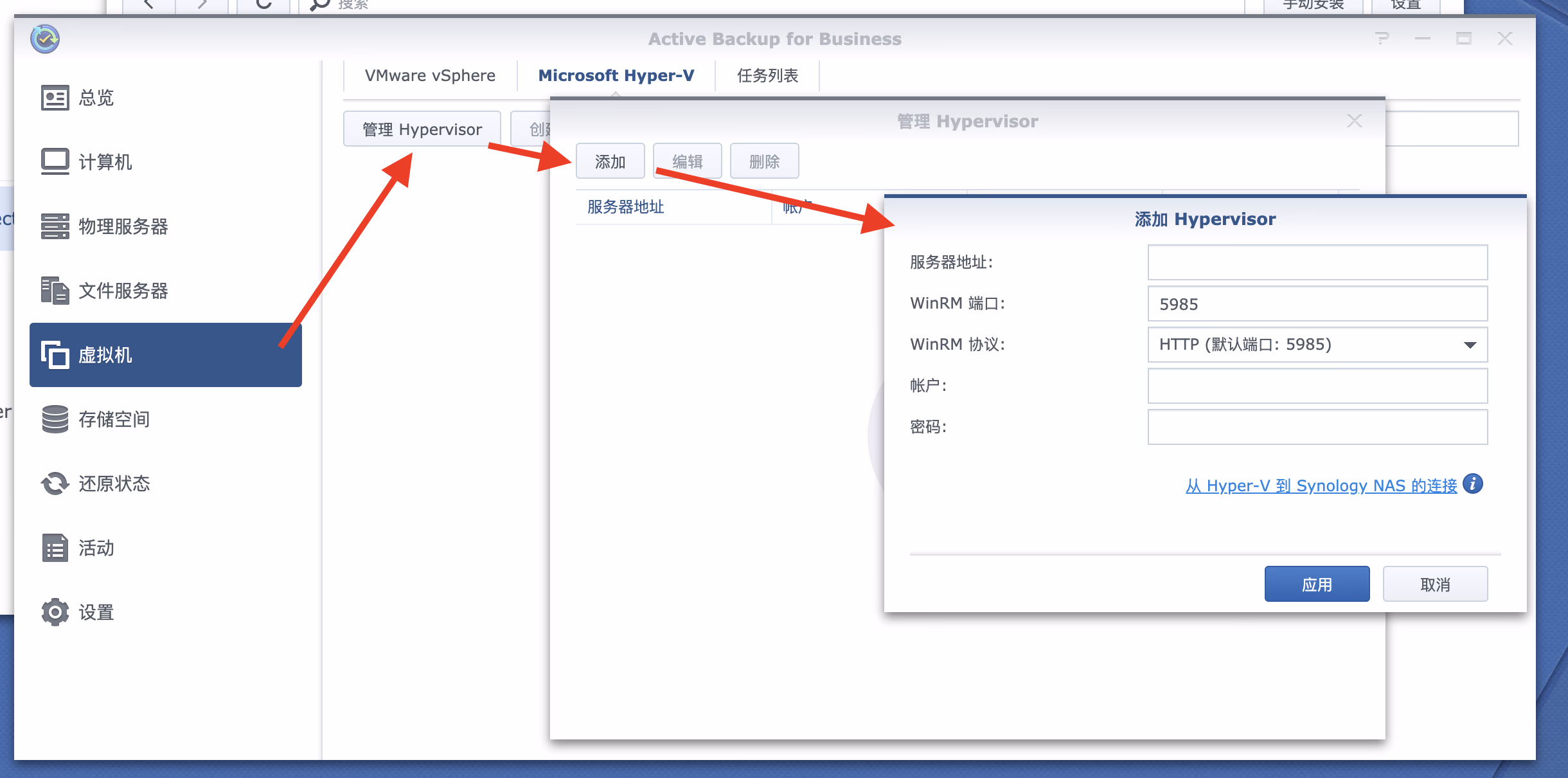Open the Hyper-V to Synology NAS connection link
This screenshot has height=778, width=1568.
[x=1321, y=485]
